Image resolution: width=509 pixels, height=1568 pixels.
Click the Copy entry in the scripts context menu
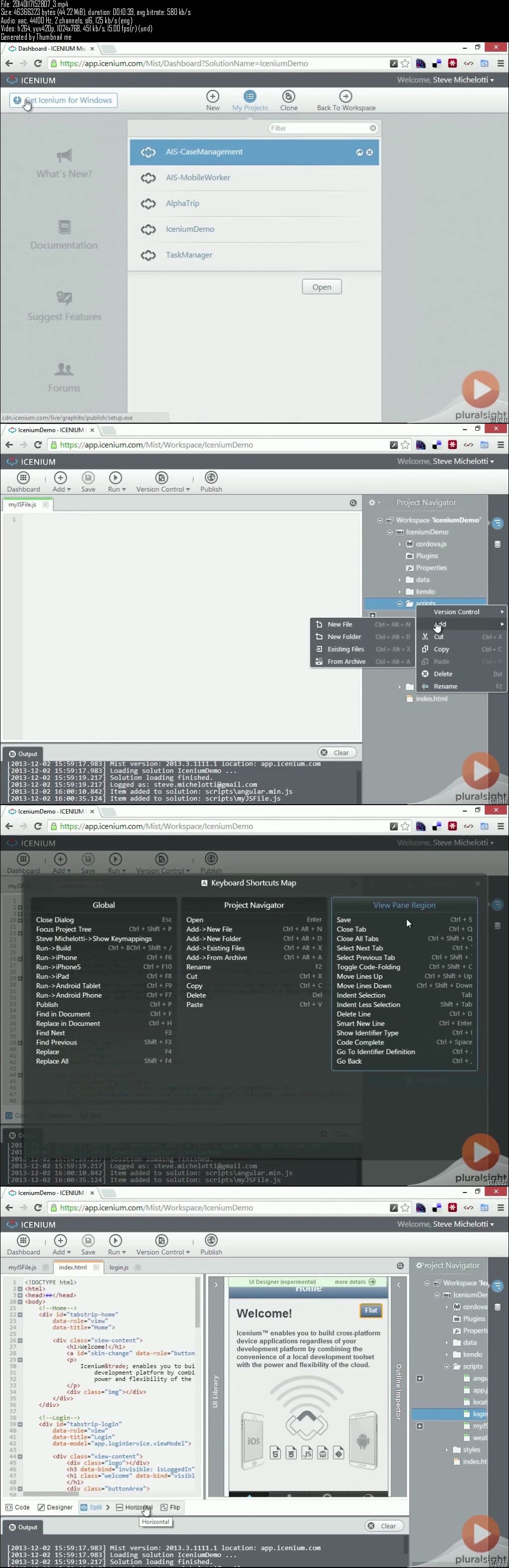(x=462, y=649)
